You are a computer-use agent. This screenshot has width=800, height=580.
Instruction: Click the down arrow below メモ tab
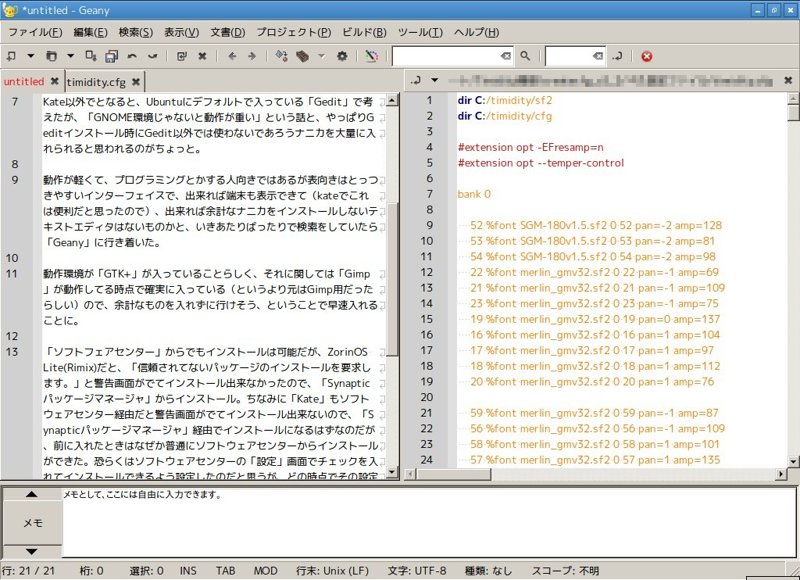pos(32,551)
